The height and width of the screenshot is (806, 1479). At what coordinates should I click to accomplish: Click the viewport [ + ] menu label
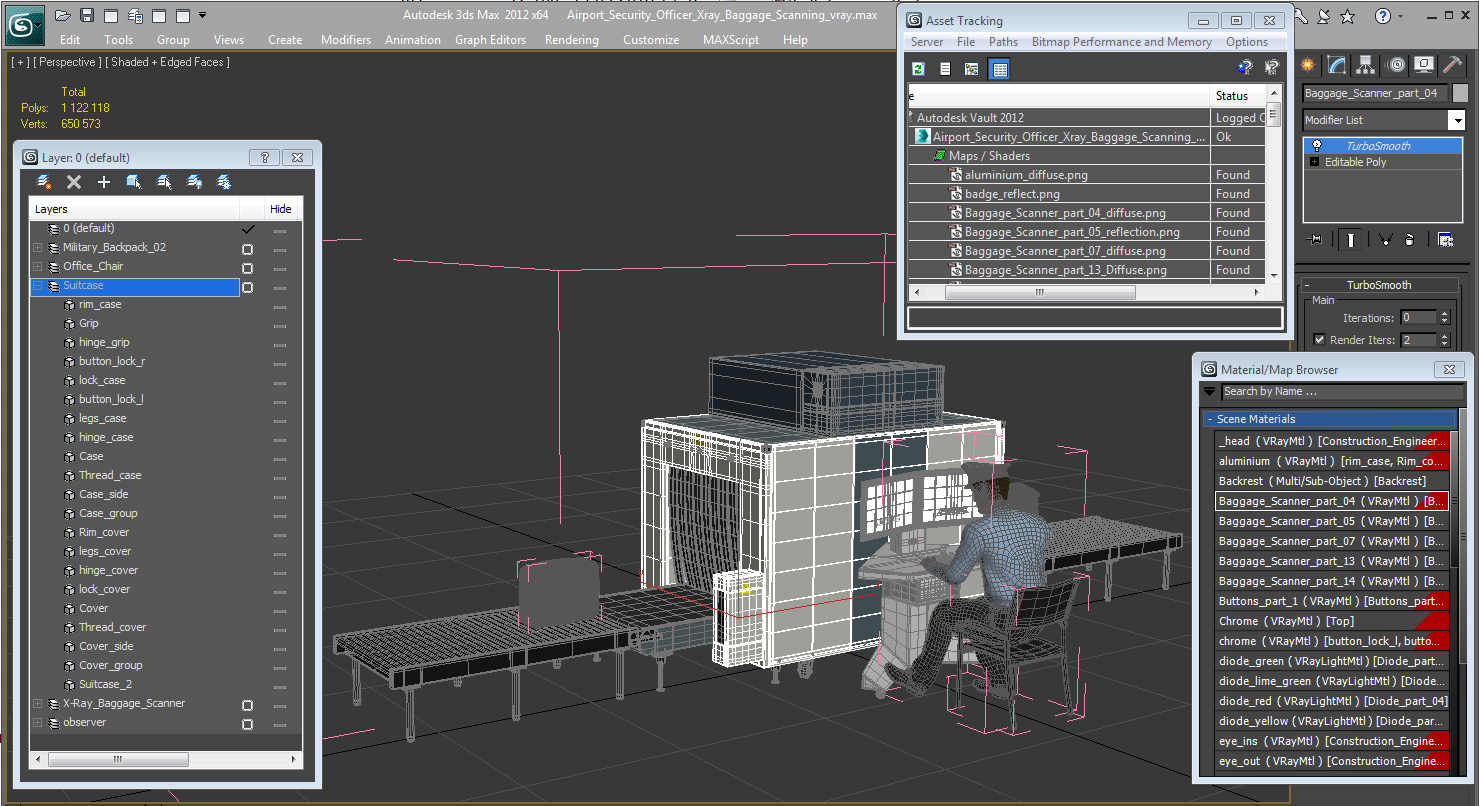point(20,62)
